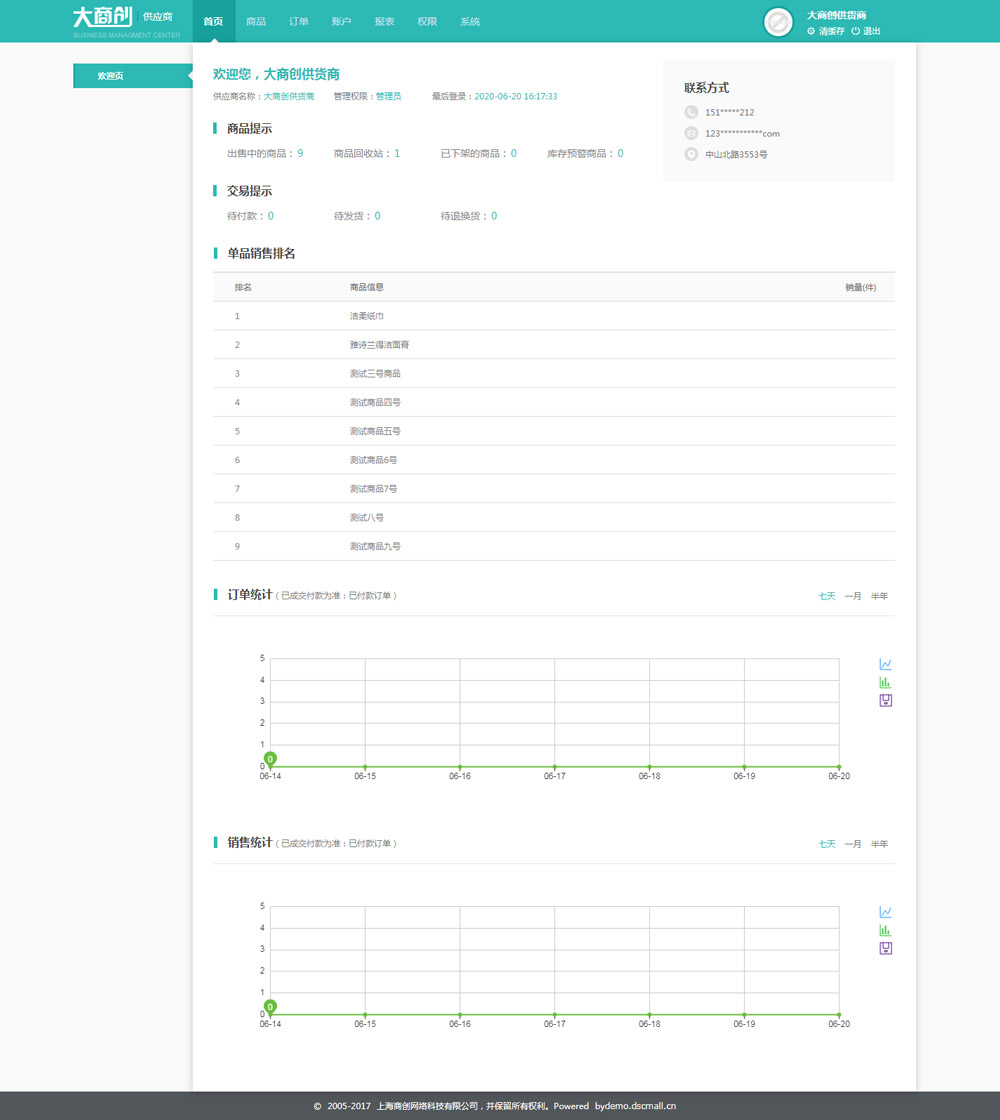The height and width of the screenshot is (1120, 1000).
Task: Click 测试商品九号 row
Action: click(554, 546)
